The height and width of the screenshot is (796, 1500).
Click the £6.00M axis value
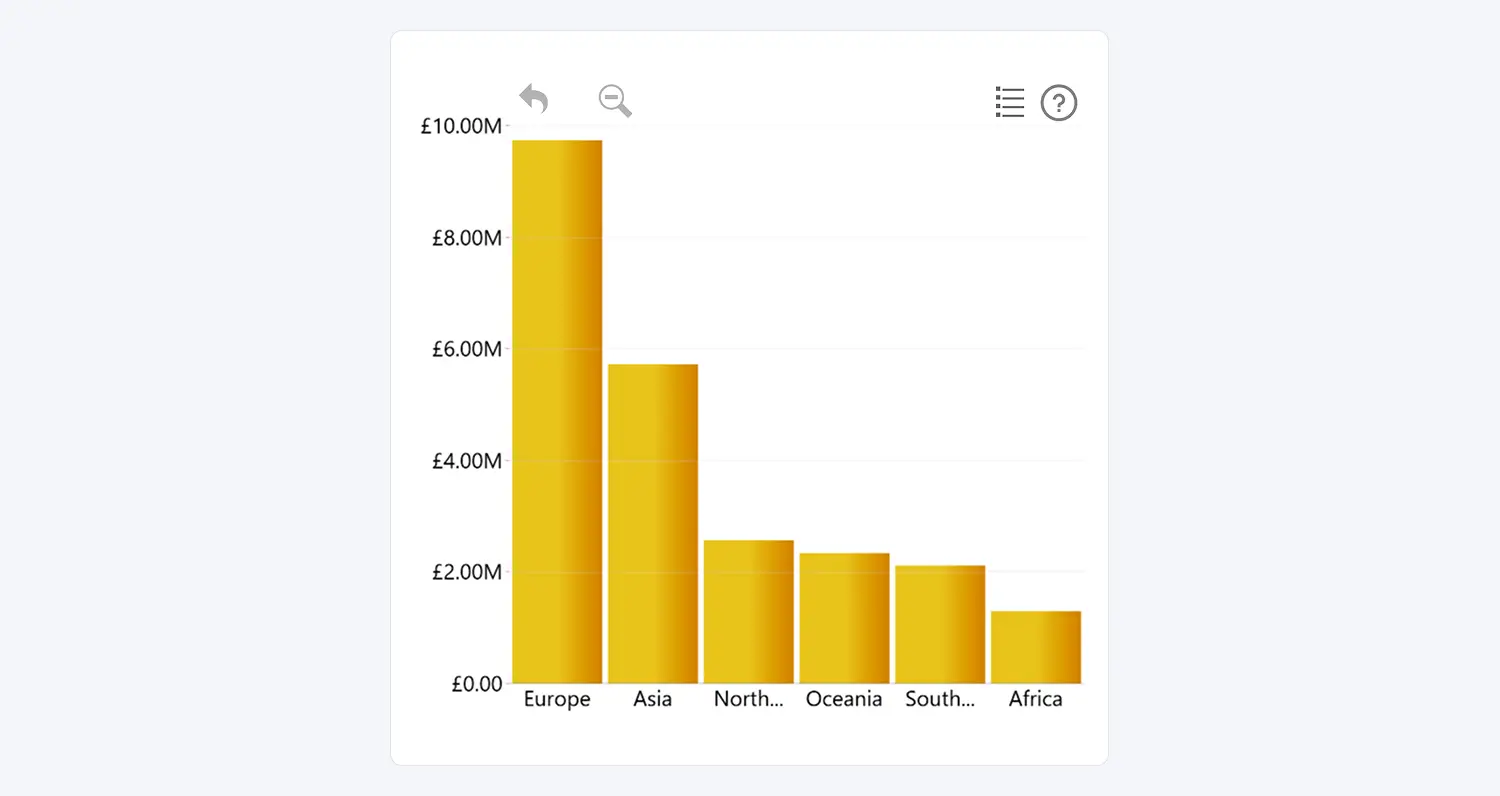(x=466, y=349)
